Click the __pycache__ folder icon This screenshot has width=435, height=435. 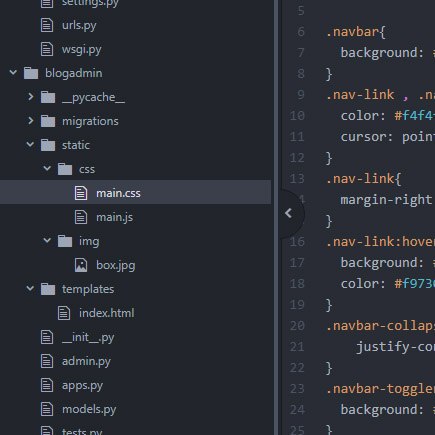point(48,97)
